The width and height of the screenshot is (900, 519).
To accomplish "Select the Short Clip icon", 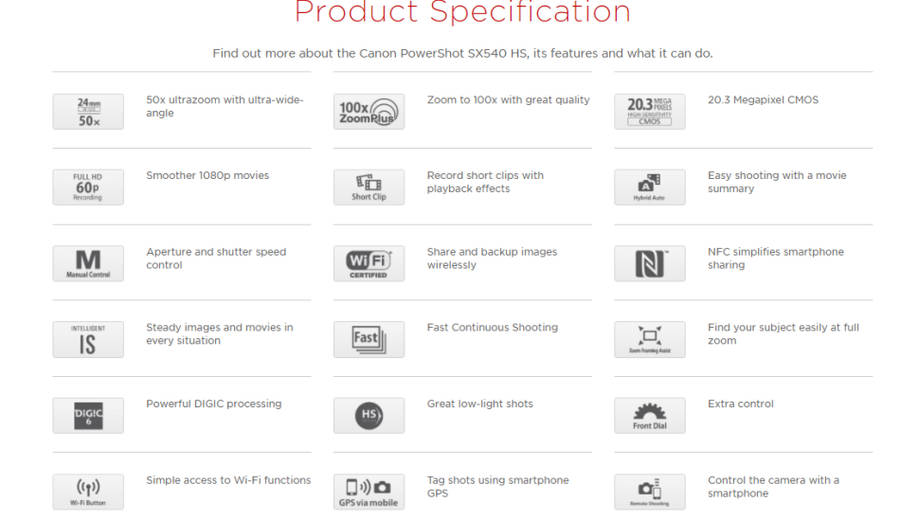I will pyautogui.click(x=369, y=187).
